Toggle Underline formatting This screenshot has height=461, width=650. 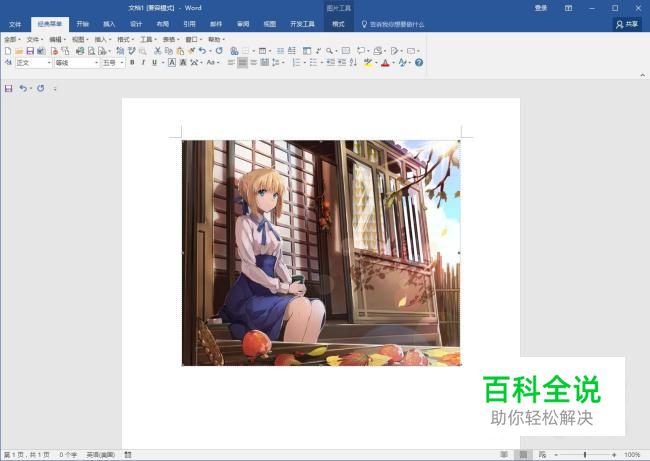point(155,63)
